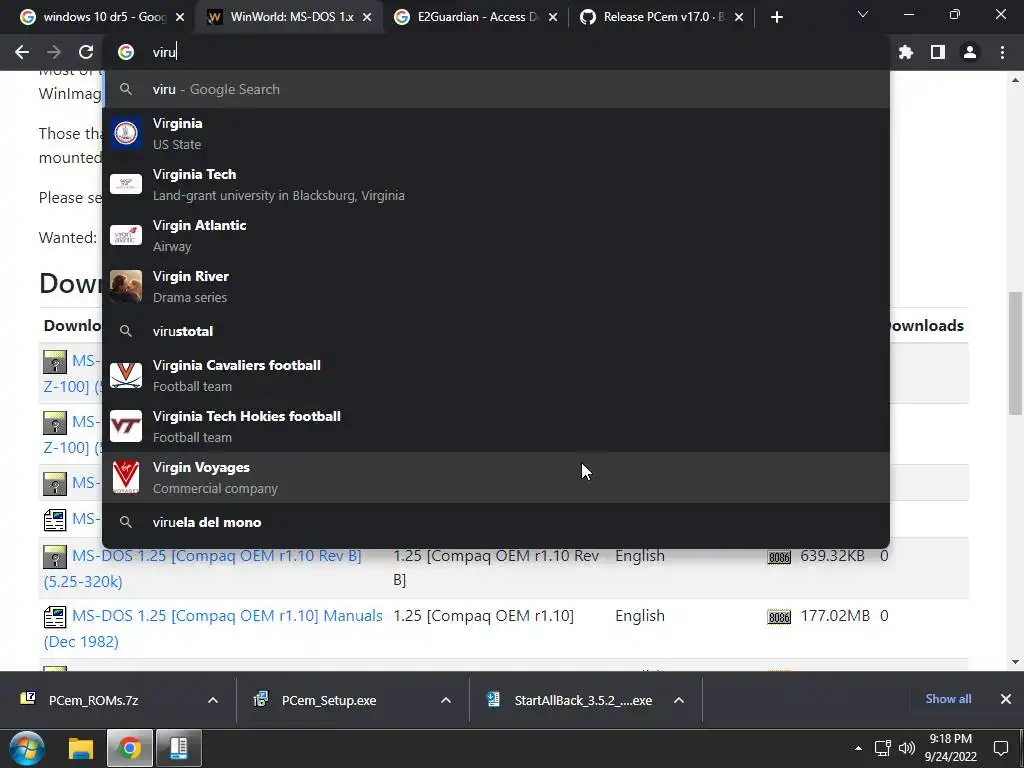Show hidden system tray icons
Image resolution: width=1024 pixels, height=768 pixels.
(x=858, y=748)
